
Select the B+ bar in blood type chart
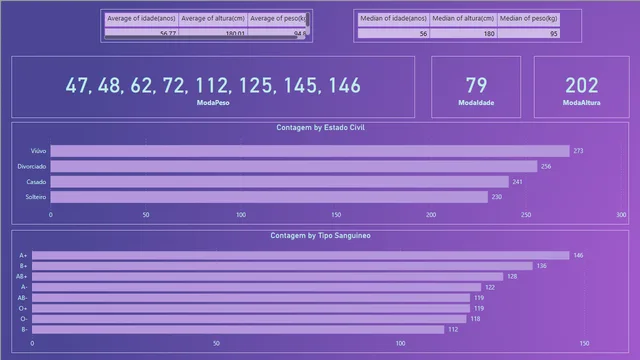click(282, 266)
